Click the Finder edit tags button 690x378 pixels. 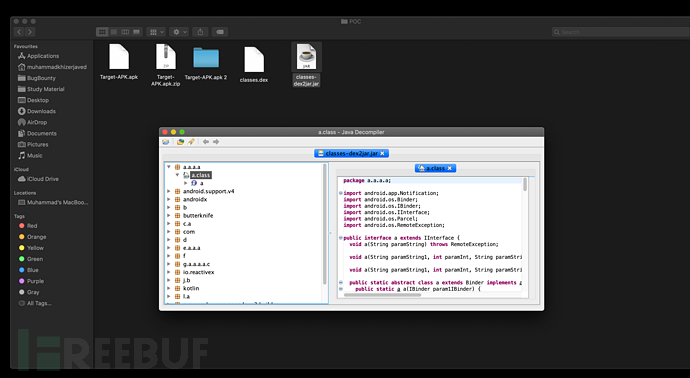220,32
